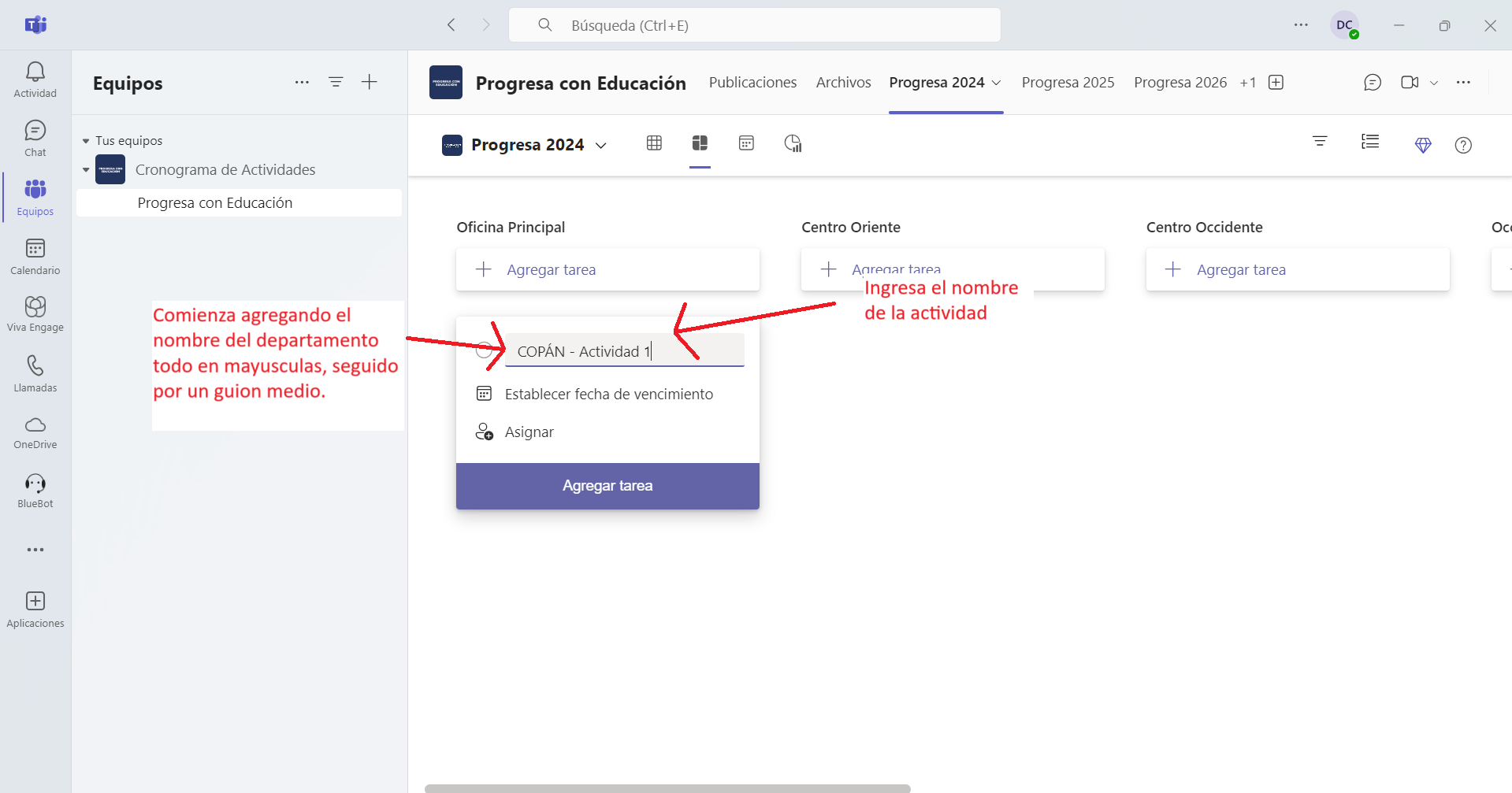Switch to schedule calendar view
The image size is (1512, 793).
746,143
